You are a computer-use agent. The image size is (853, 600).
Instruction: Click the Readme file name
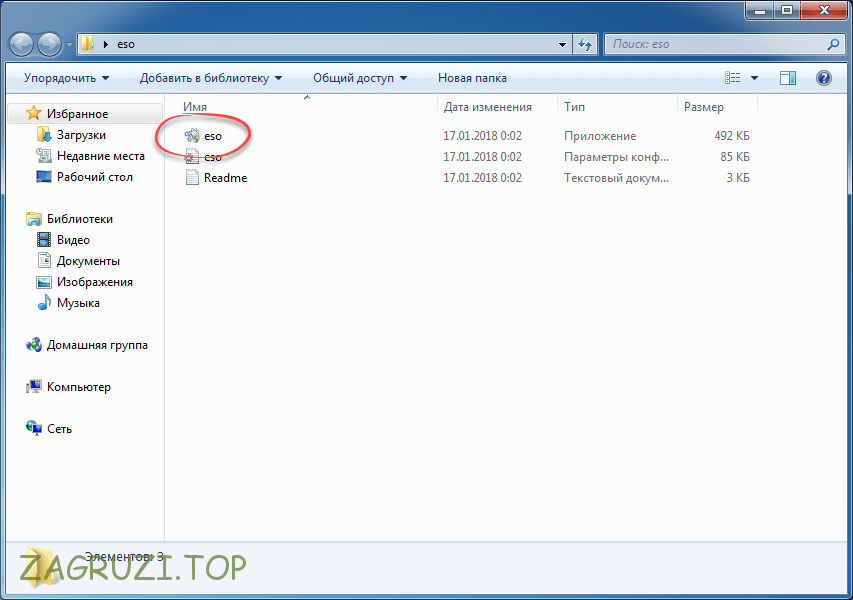[225, 178]
